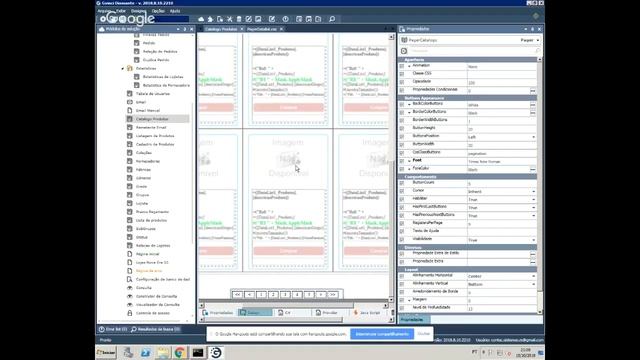Toggle checkbox for RegistersPerPage property
This screenshot has height=360, width=640.
(402, 224)
